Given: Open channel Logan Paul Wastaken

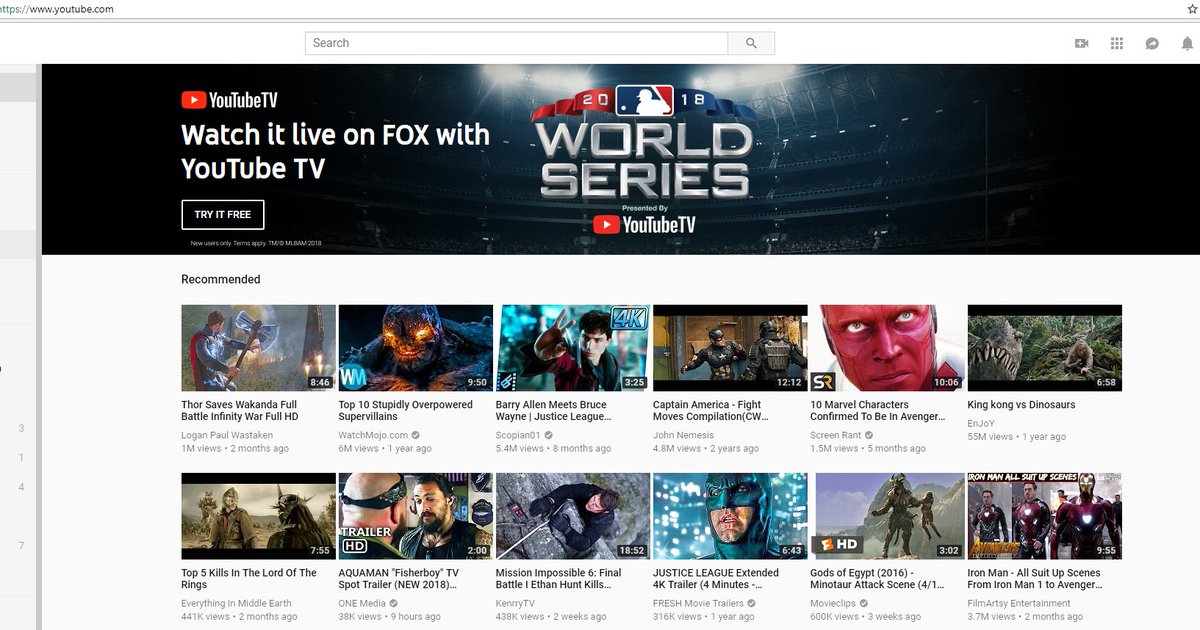Looking at the screenshot, I should tap(227, 435).
